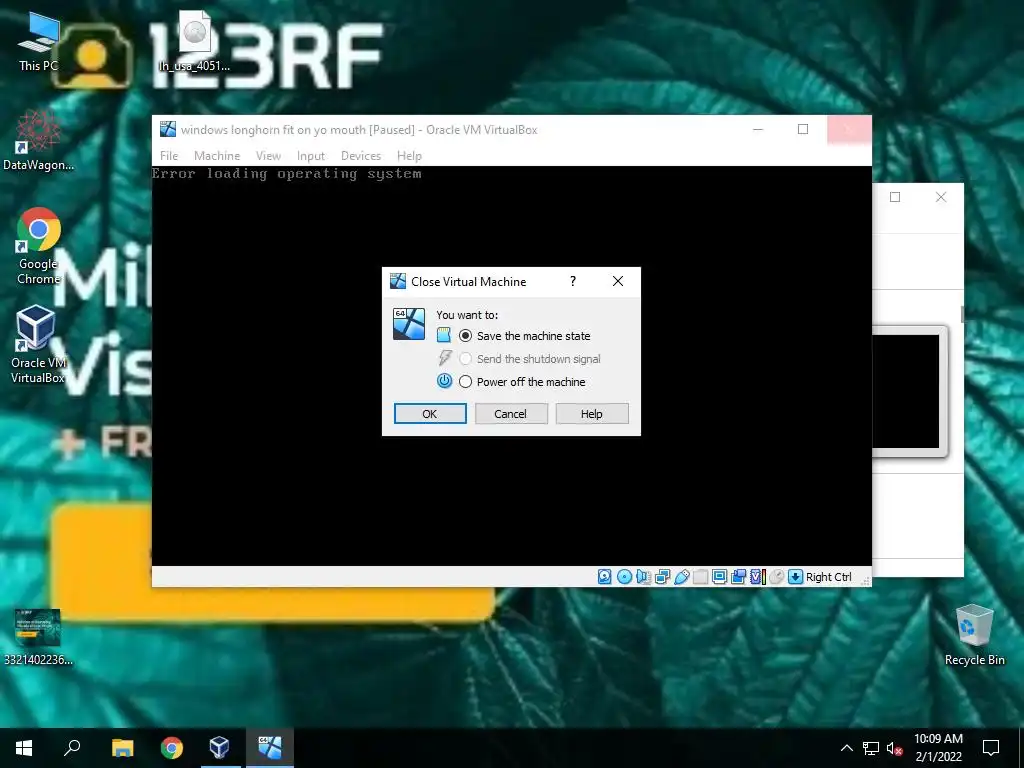
Task: Maximize the background VirtualBox Manager window
Action: pos(895,197)
